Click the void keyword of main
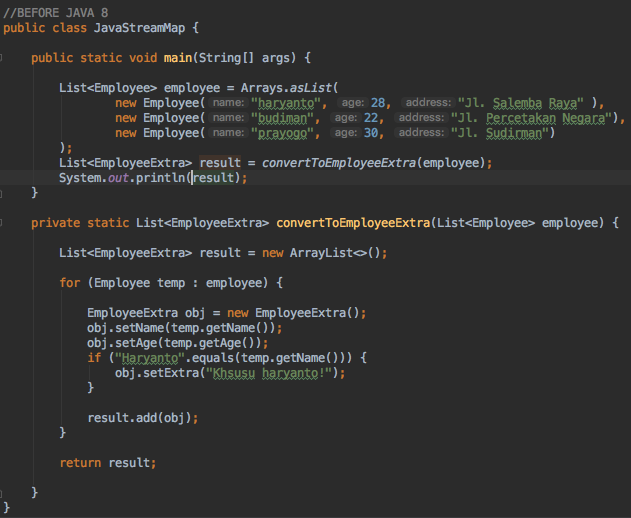This screenshot has width=631, height=518. coord(143,58)
